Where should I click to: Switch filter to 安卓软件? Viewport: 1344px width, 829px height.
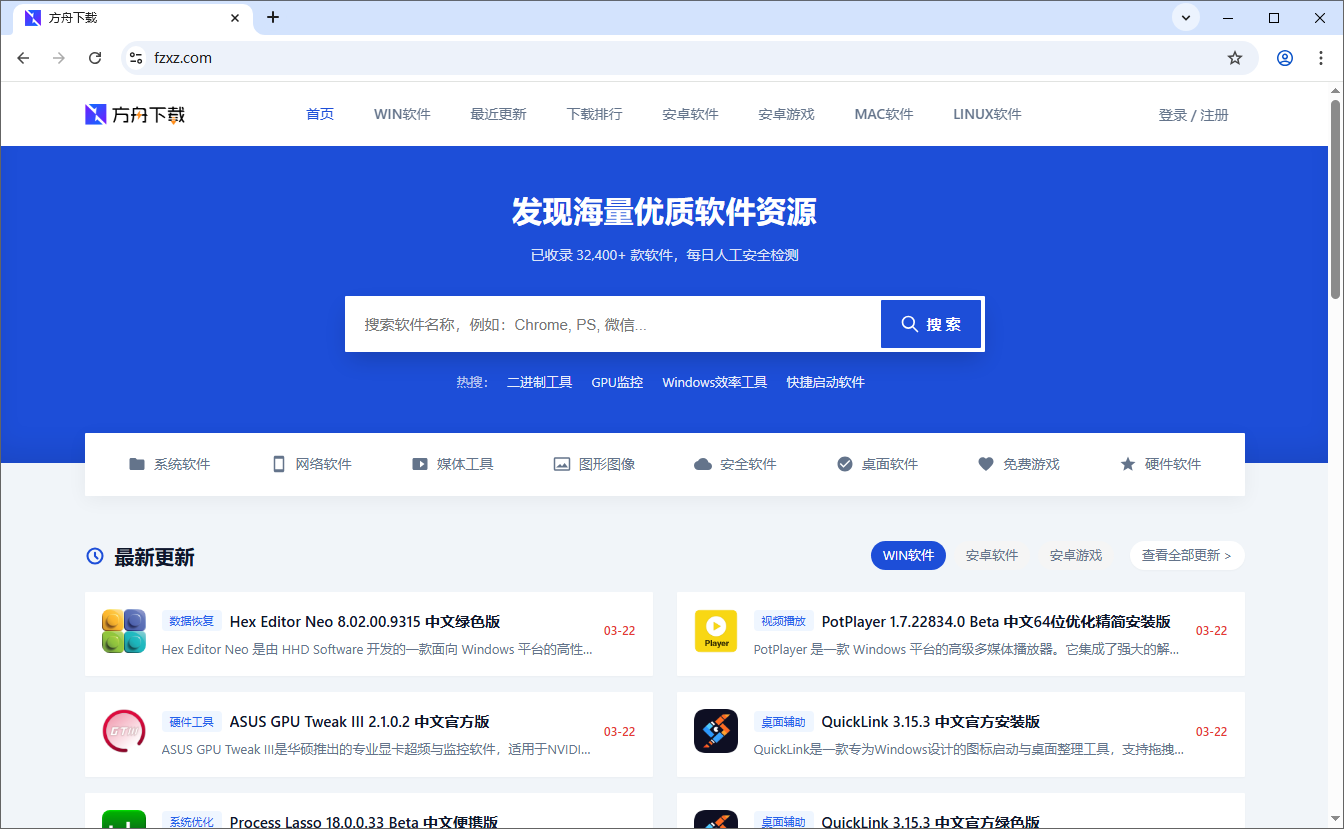point(992,555)
